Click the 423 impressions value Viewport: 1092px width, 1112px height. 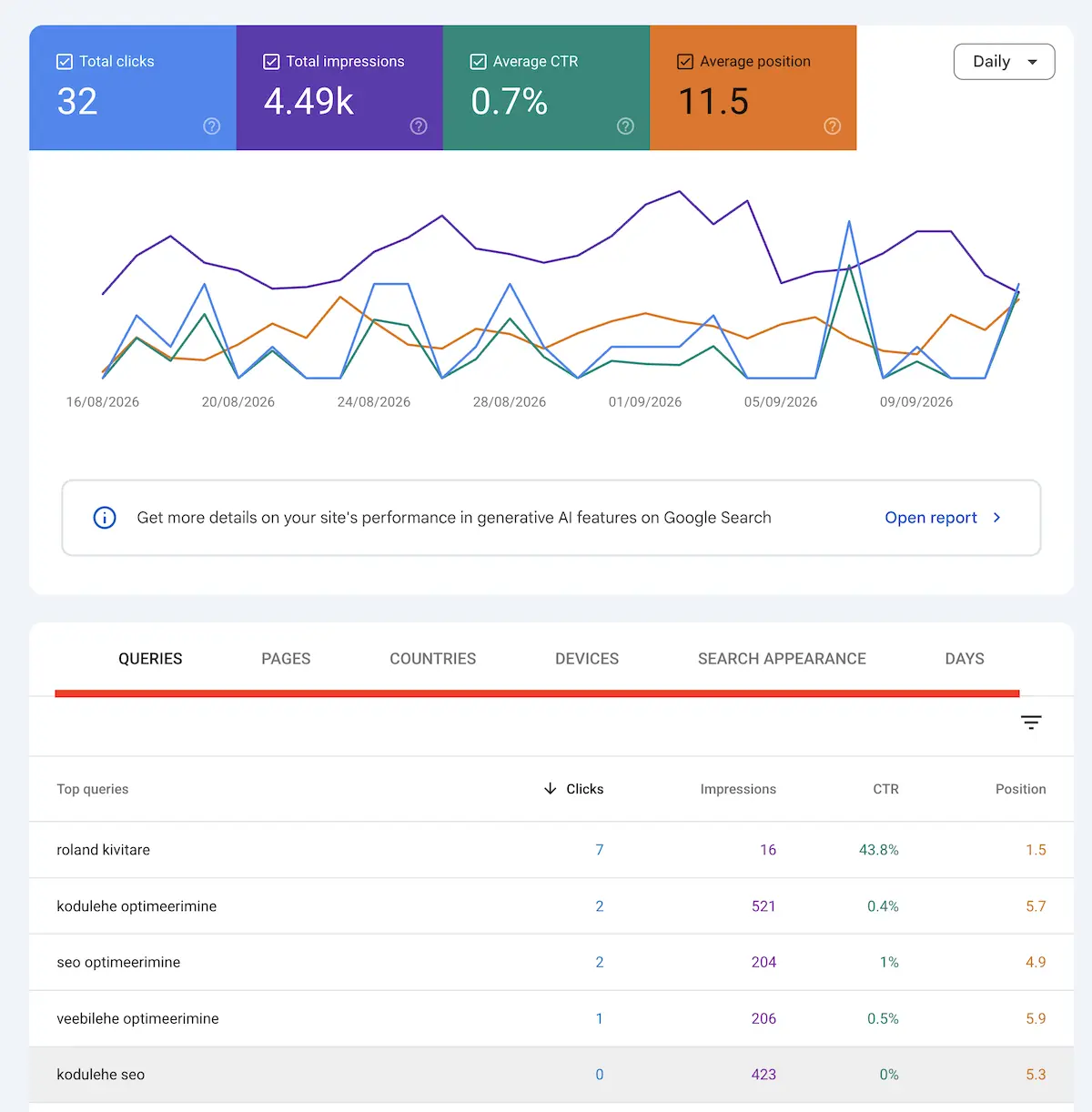[x=763, y=1075]
